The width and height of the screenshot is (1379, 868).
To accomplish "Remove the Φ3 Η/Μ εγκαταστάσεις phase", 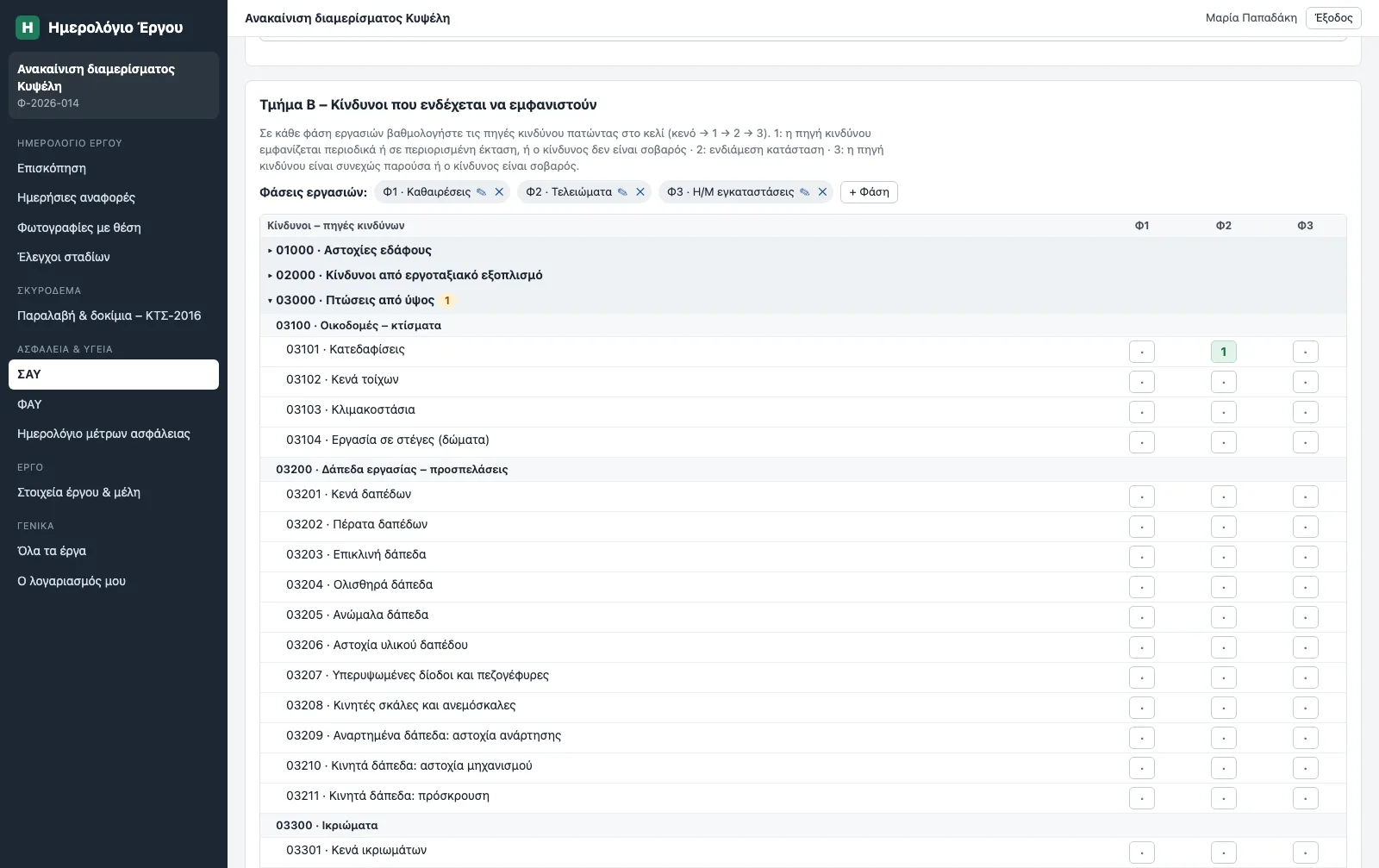I will pyautogui.click(x=822, y=192).
